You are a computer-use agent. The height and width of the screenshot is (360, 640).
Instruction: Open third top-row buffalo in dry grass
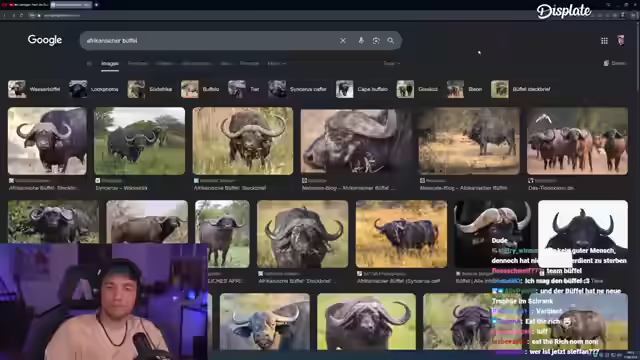coord(243,141)
